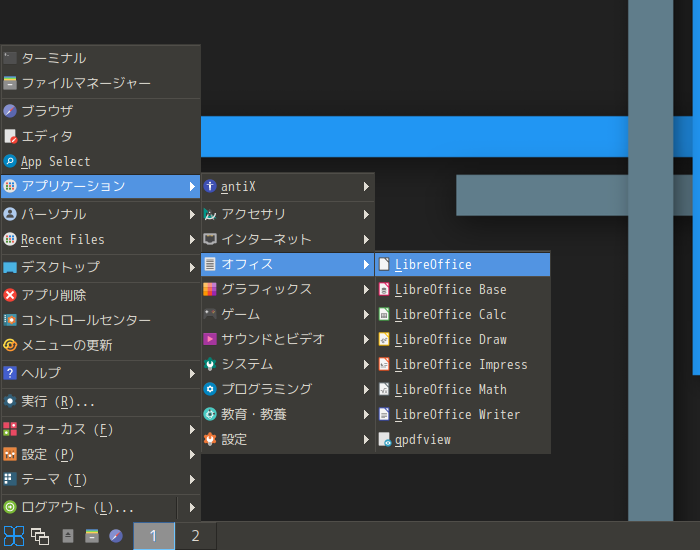
Task: Click the App Select magnifier icon
Action: pos(10,161)
